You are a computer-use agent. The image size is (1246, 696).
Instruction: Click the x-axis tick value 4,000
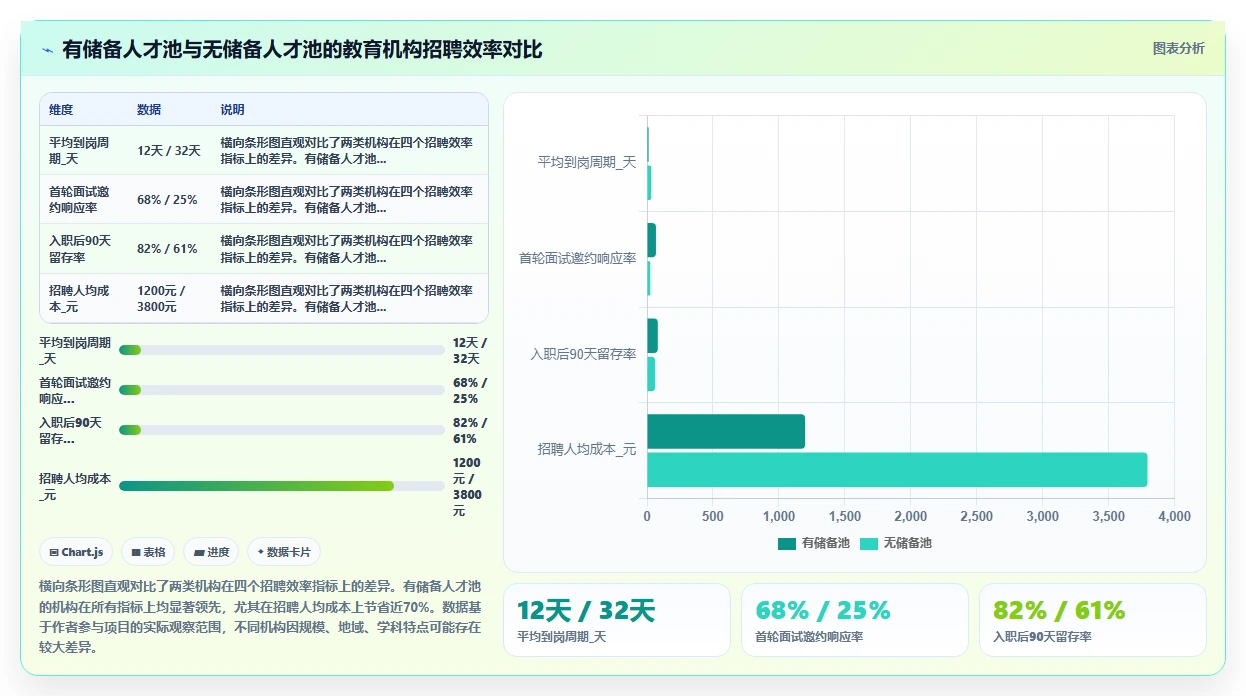pyautogui.click(x=1174, y=516)
